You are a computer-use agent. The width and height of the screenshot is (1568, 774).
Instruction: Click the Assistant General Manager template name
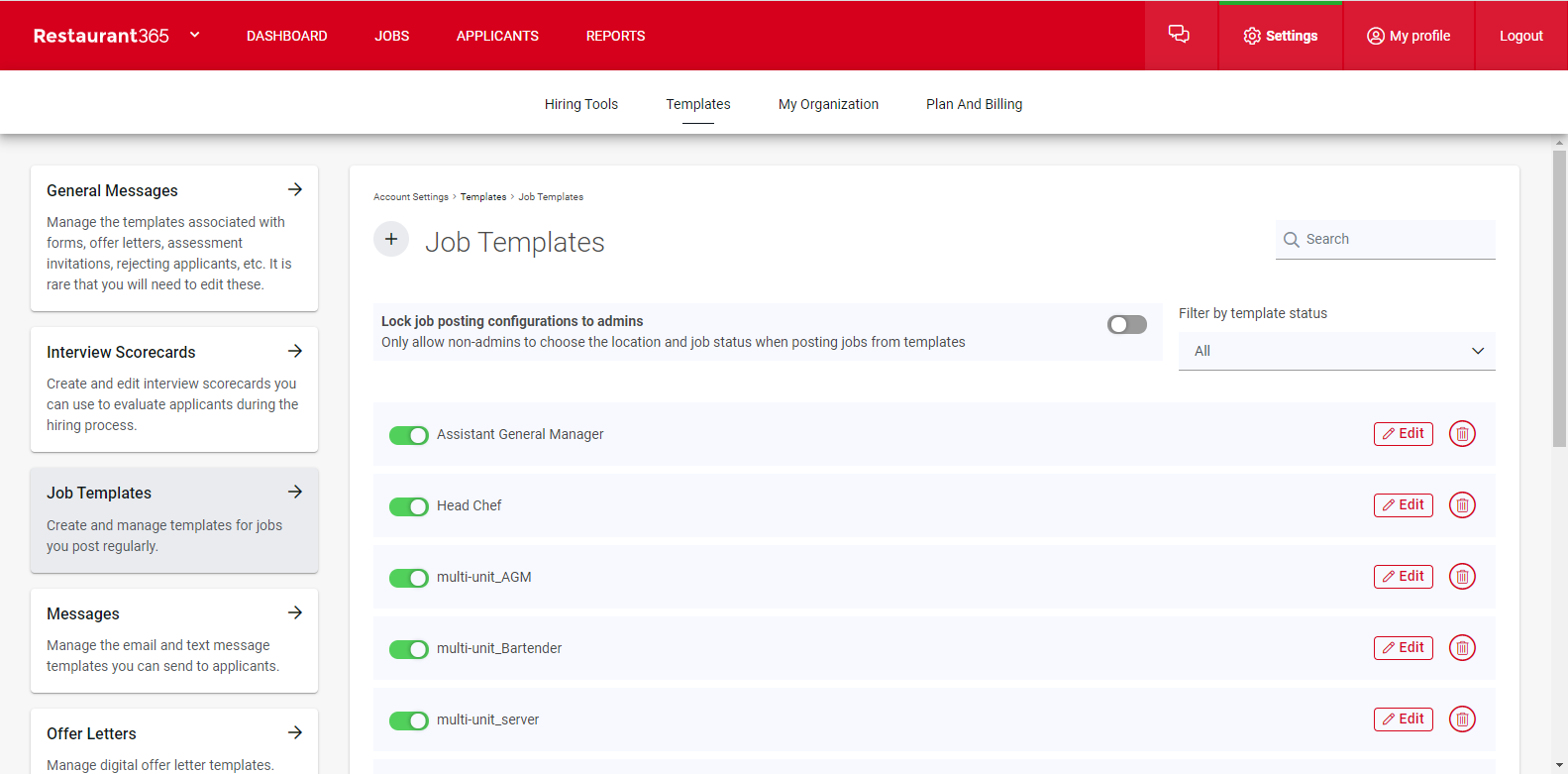click(520, 434)
